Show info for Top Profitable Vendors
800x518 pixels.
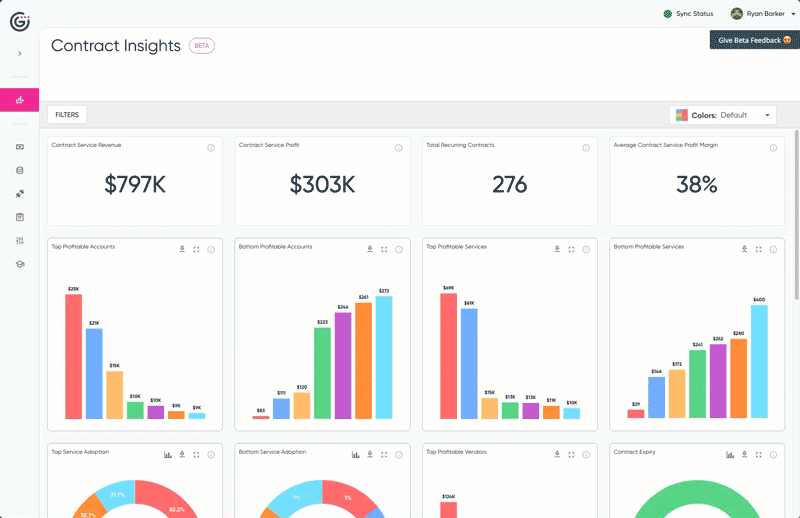tap(586, 455)
